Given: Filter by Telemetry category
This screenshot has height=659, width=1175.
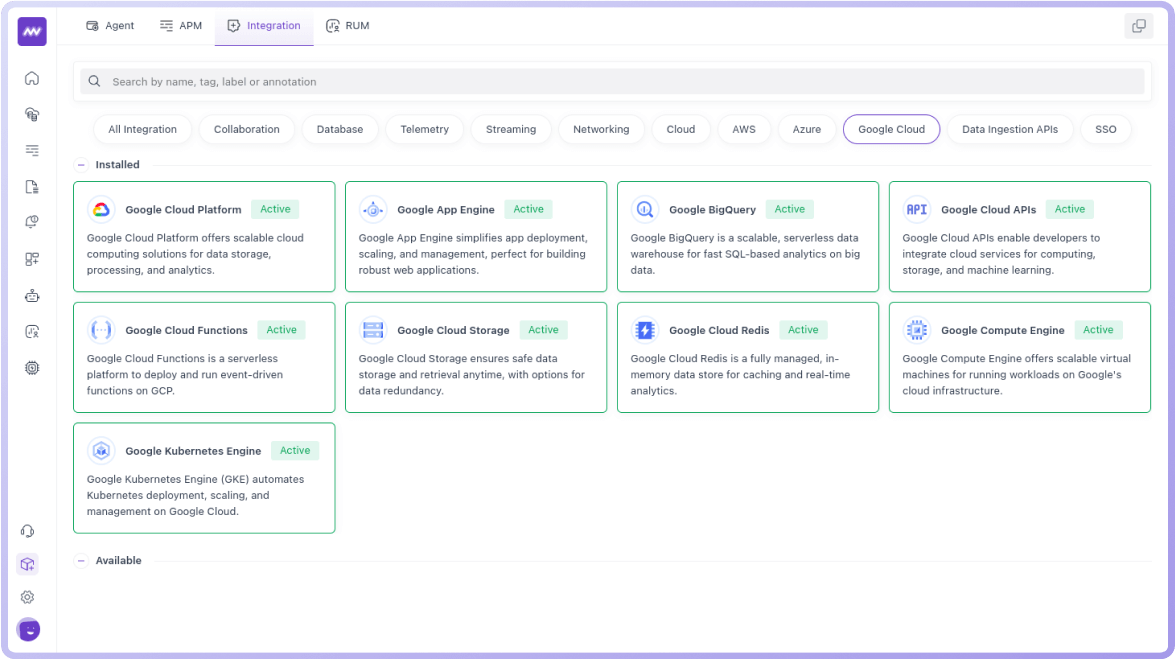Looking at the screenshot, I should [424, 129].
